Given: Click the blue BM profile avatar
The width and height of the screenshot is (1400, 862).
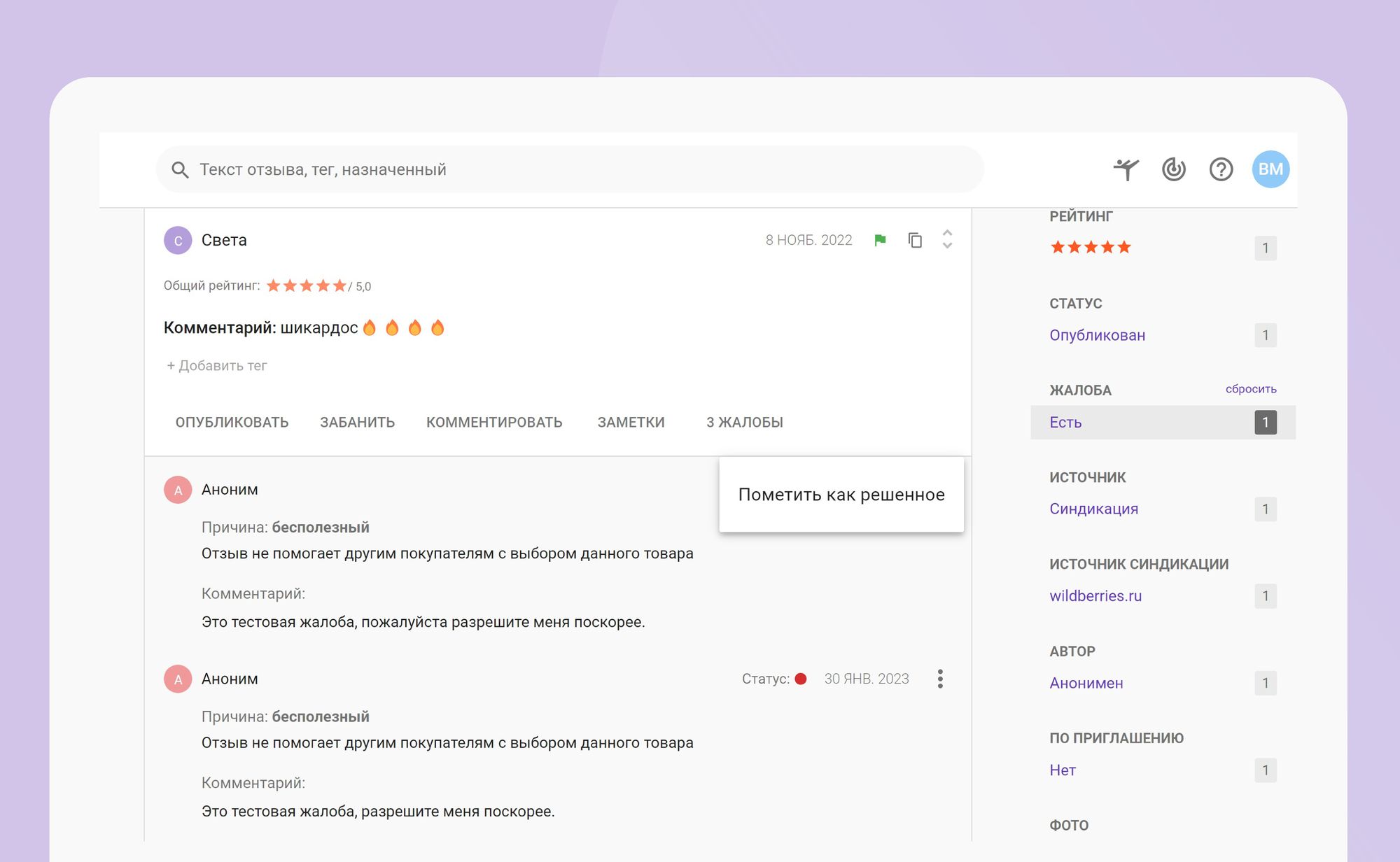Looking at the screenshot, I should (x=1270, y=169).
